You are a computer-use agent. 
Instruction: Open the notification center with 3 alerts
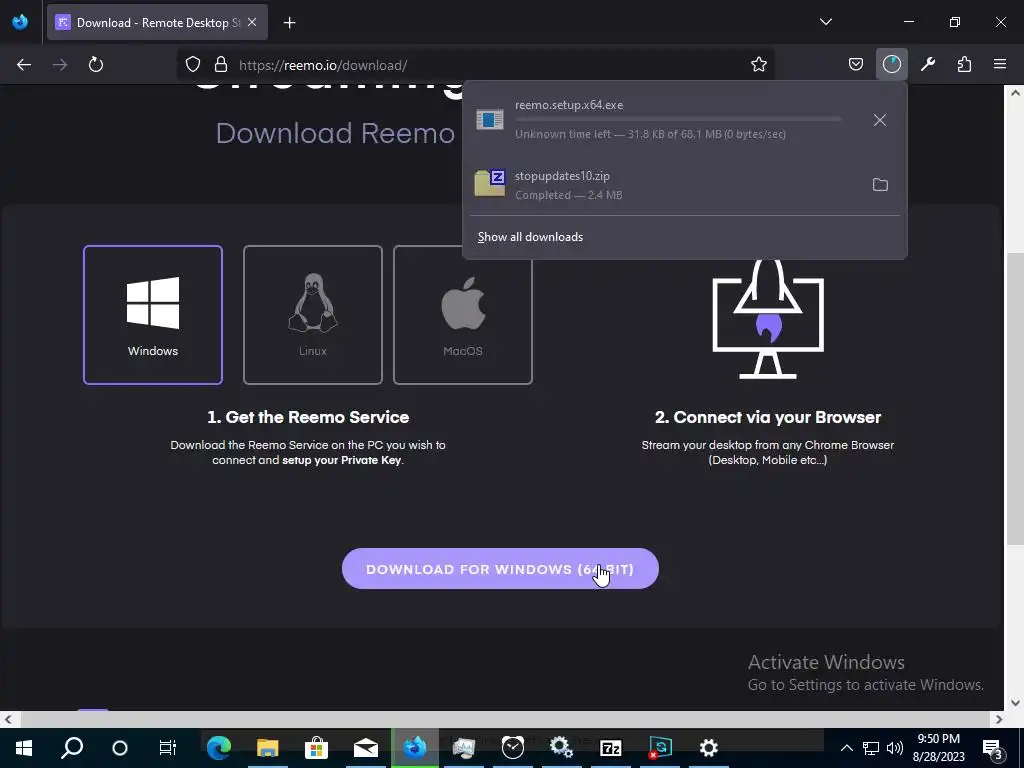pos(993,749)
